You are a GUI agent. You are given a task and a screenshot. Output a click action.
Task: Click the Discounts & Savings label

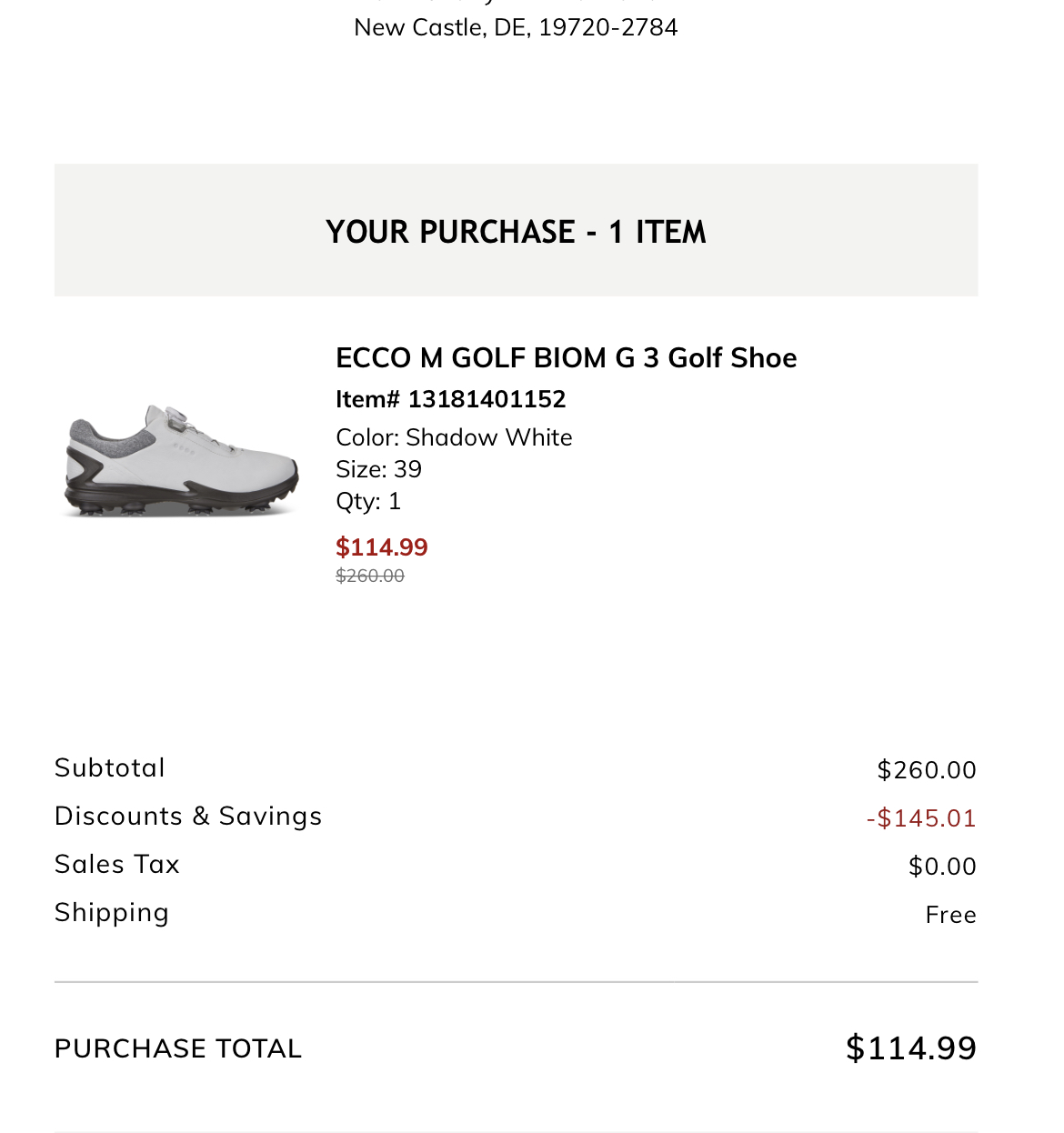pyautogui.click(x=188, y=817)
